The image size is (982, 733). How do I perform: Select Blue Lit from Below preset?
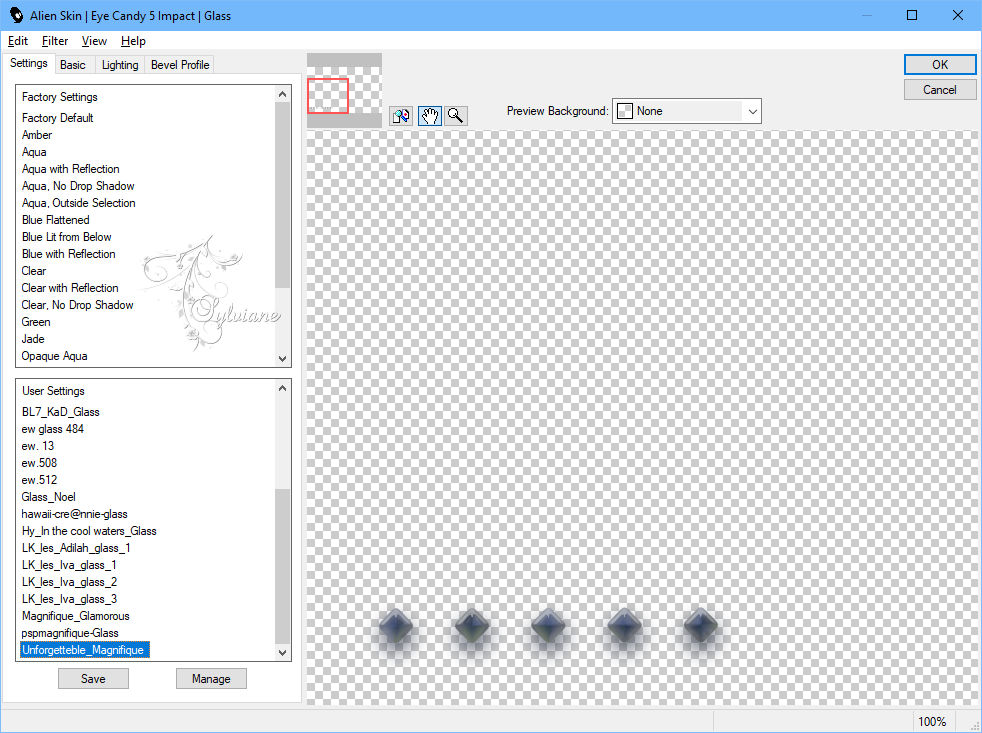(x=66, y=236)
